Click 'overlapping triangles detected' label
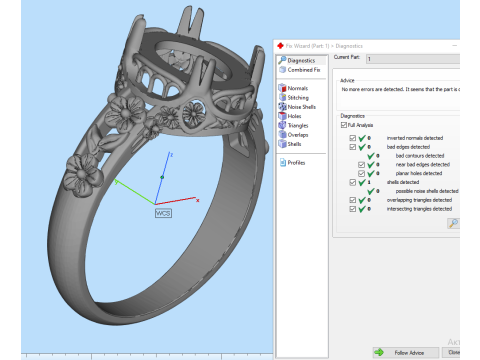This screenshot has height=360, width=480. [x=419, y=200]
